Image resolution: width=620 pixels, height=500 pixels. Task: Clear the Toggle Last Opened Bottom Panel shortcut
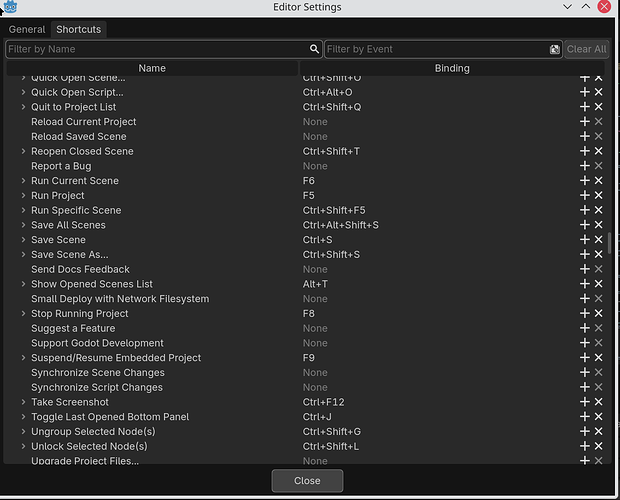(599, 417)
